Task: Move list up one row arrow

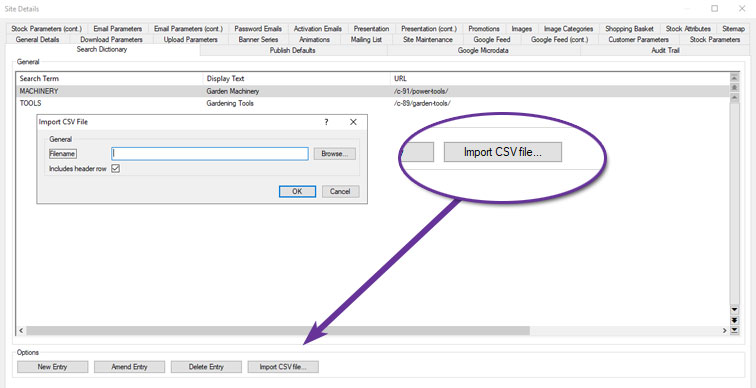Action: click(734, 97)
